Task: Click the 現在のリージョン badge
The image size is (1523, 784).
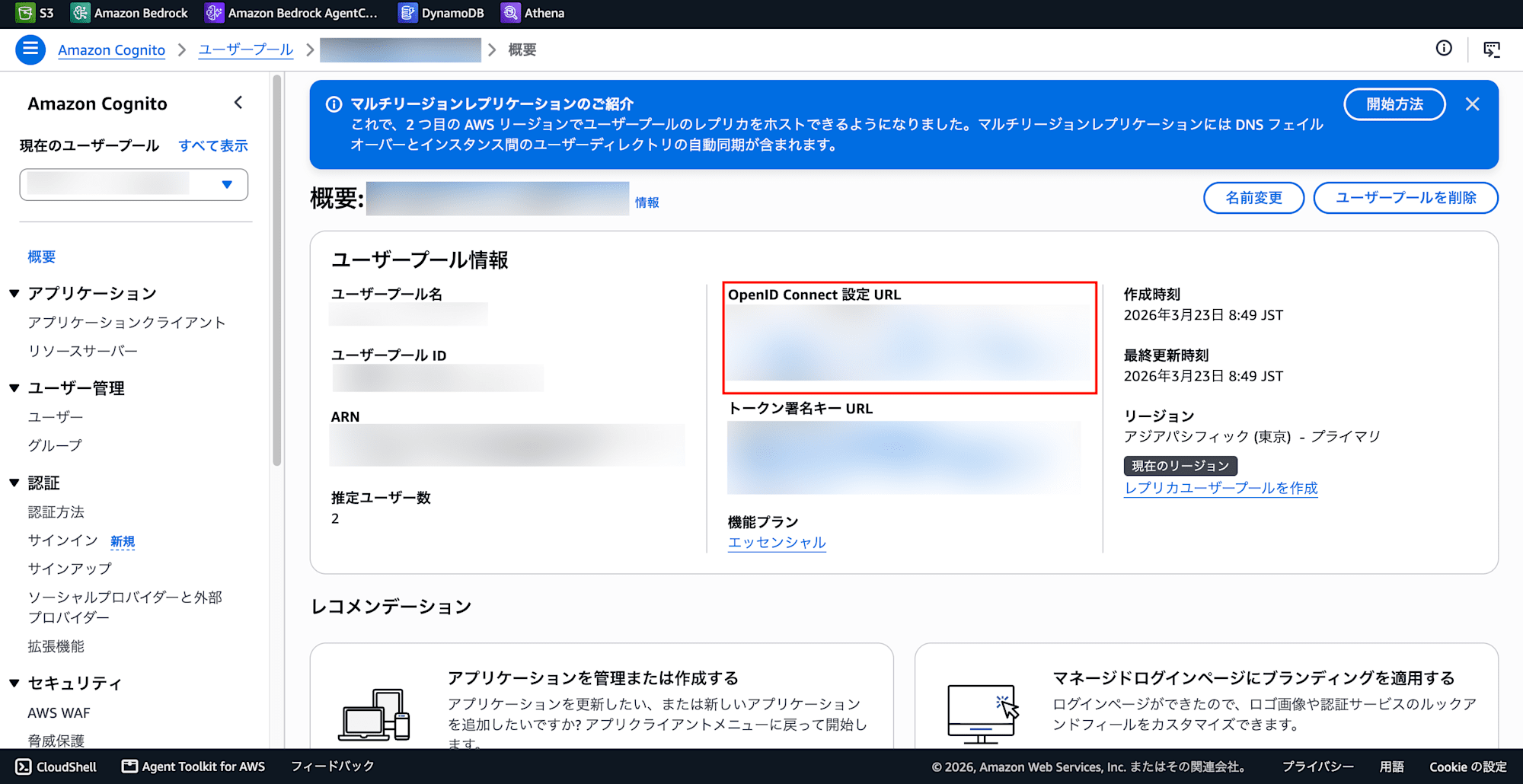Action: point(1180,466)
